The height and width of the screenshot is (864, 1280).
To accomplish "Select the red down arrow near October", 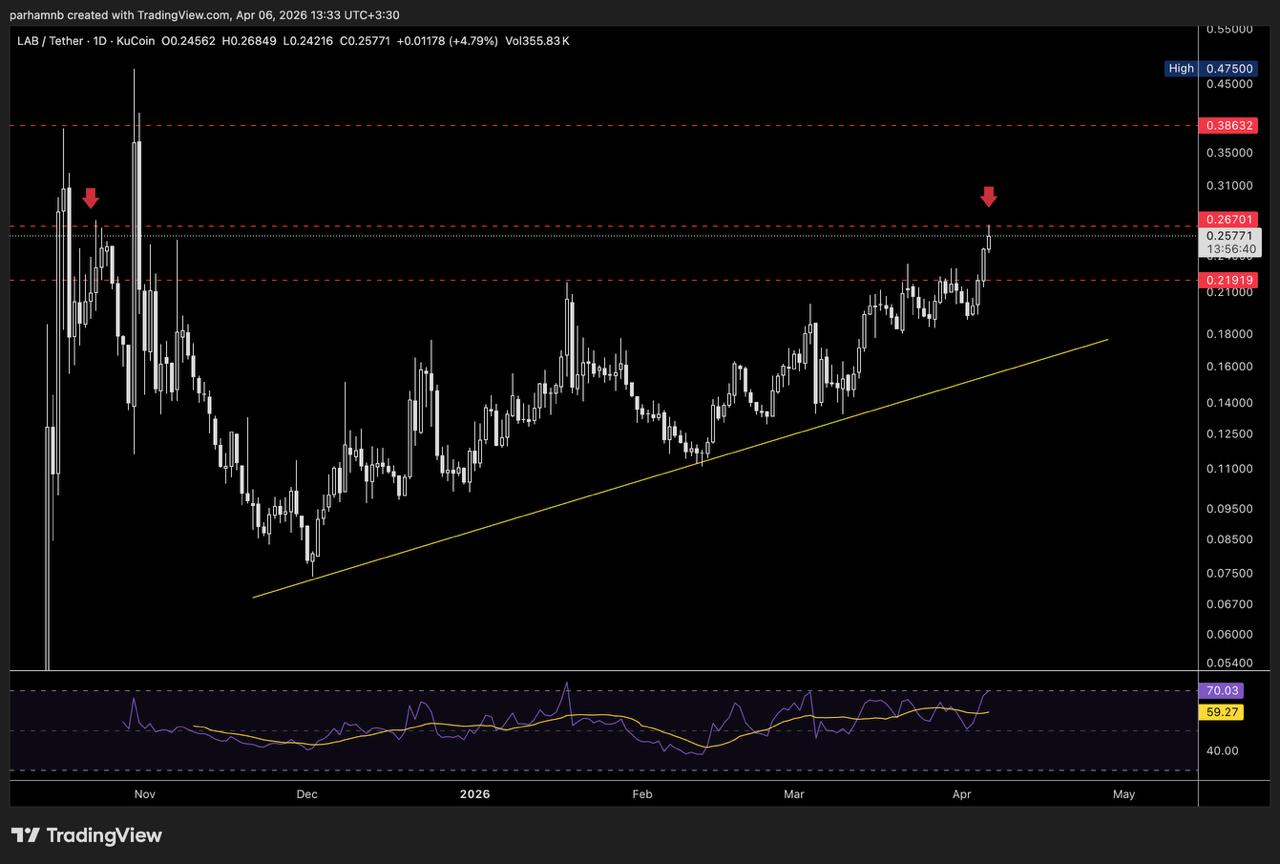I will (91, 198).
